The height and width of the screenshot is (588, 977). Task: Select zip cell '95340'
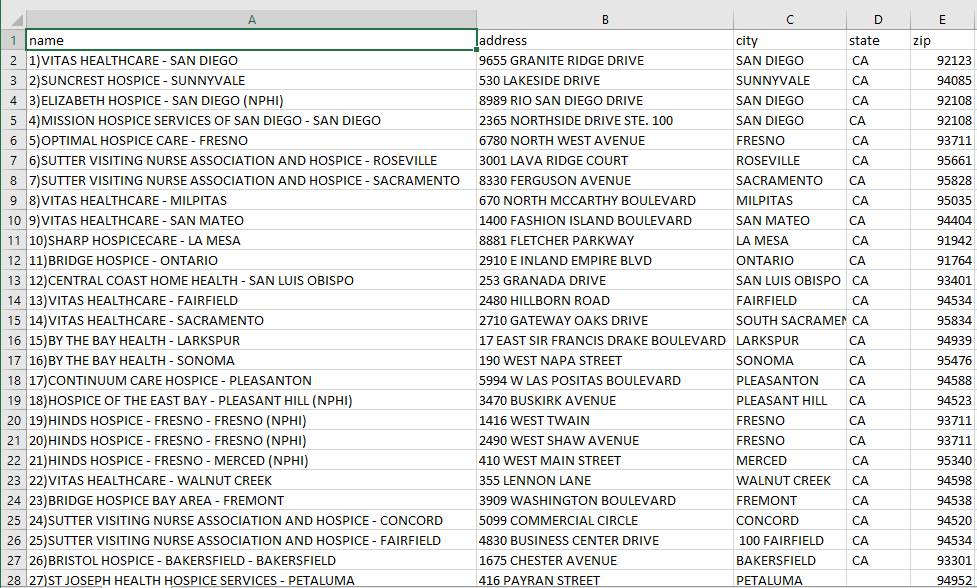coord(943,460)
